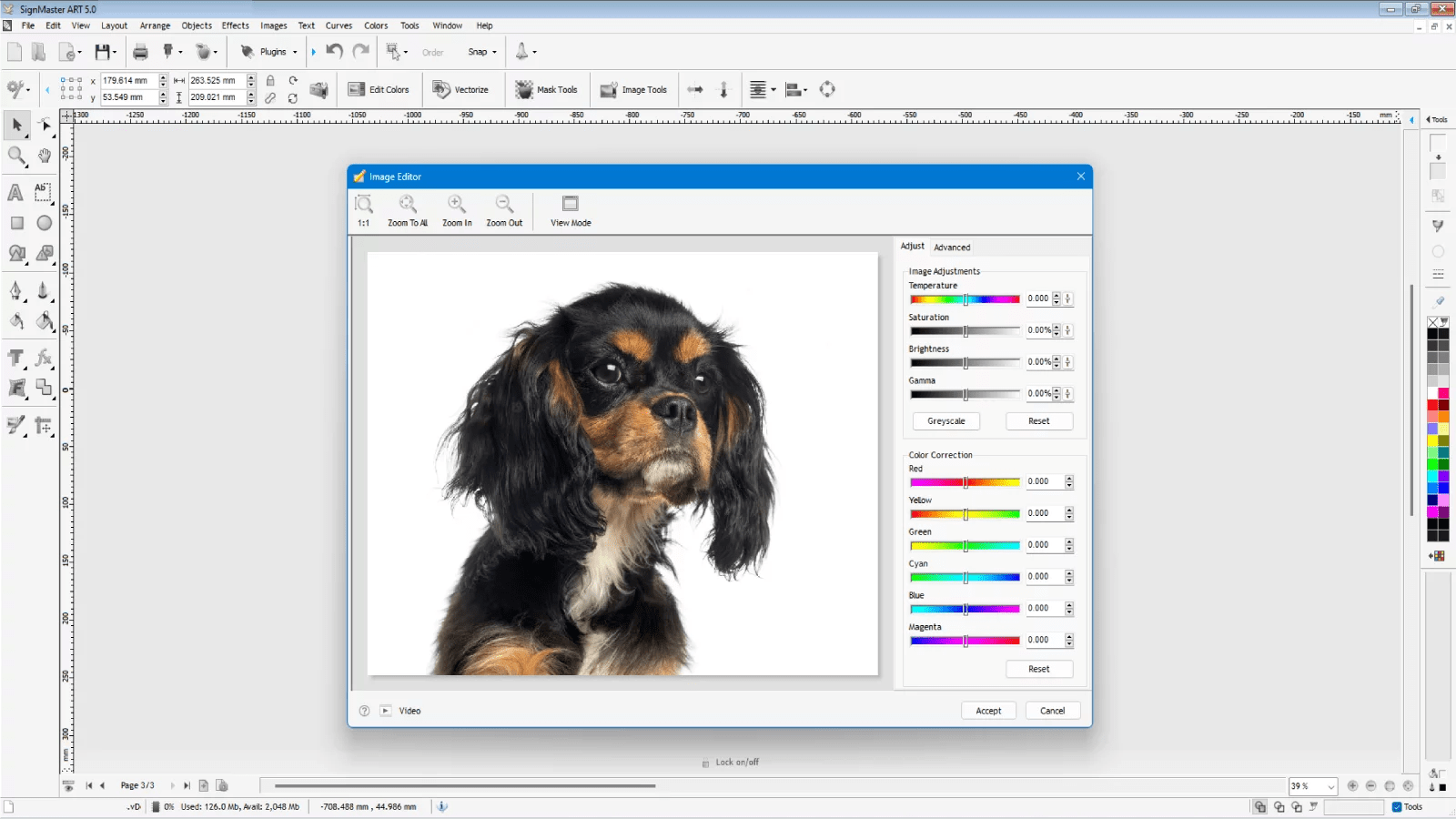Expand the save icon dropdown arrow
Viewport: 1456px width, 819px height.
pos(115,52)
